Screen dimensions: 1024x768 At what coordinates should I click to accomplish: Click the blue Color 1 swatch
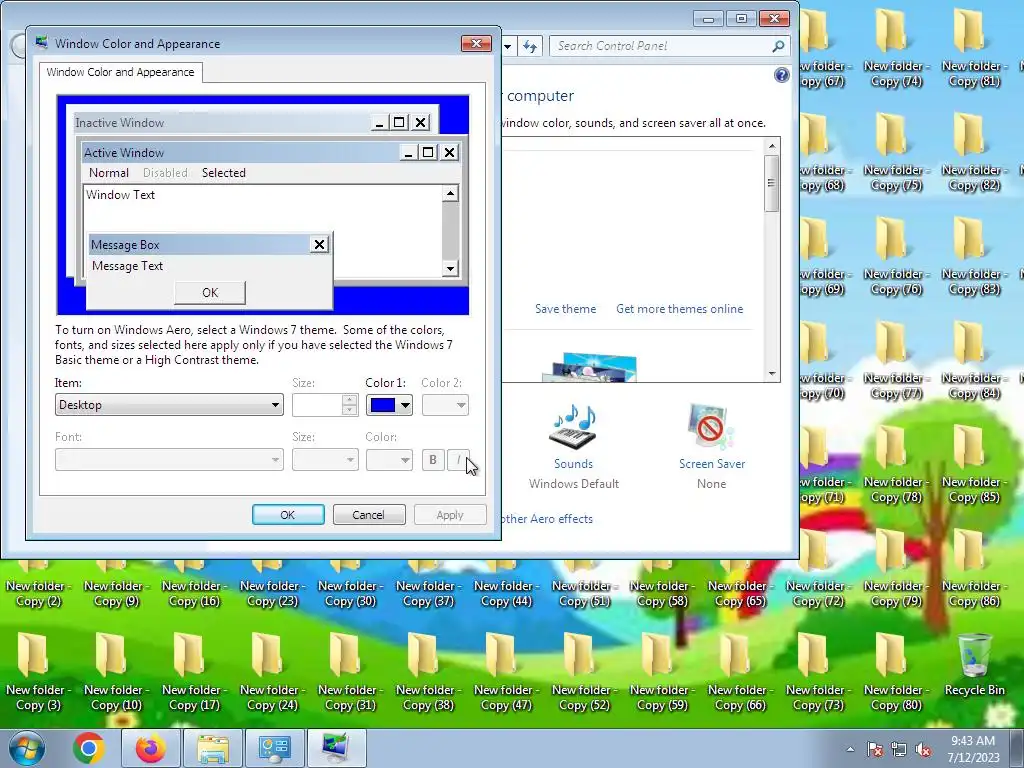pyautogui.click(x=383, y=406)
